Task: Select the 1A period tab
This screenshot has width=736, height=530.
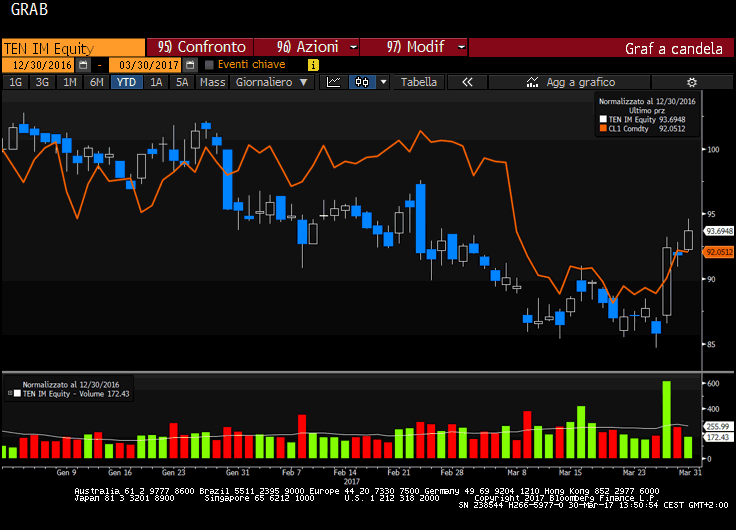Action: pyautogui.click(x=156, y=82)
